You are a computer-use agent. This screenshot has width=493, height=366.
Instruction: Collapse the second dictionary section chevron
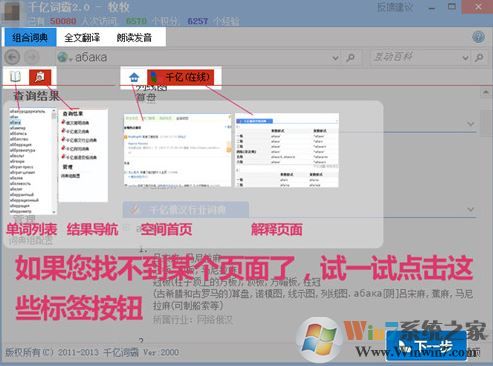tap(471, 209)
